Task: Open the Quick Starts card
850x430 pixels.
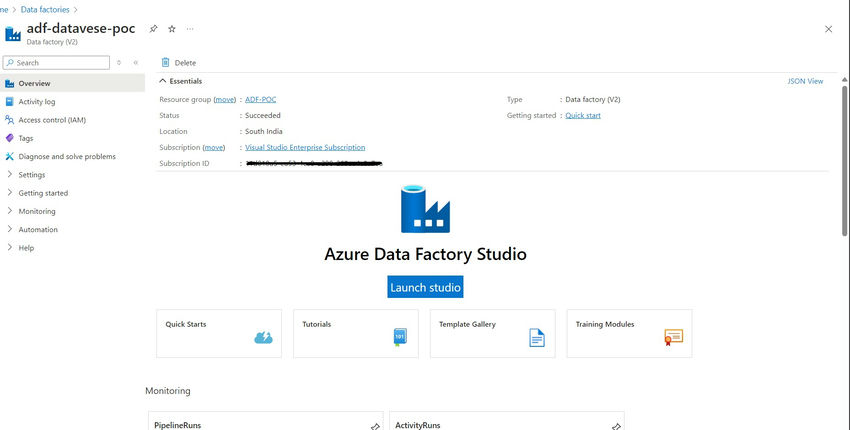Action: [219, 333]
